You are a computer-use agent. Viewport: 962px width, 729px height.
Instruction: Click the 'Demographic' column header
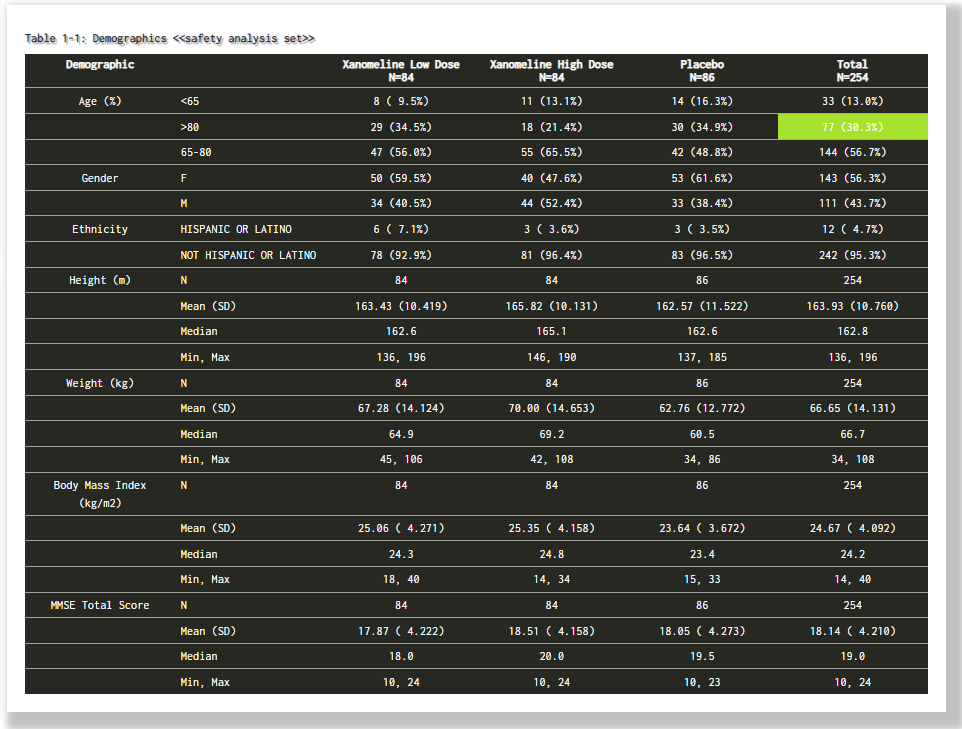click(100, 64)
